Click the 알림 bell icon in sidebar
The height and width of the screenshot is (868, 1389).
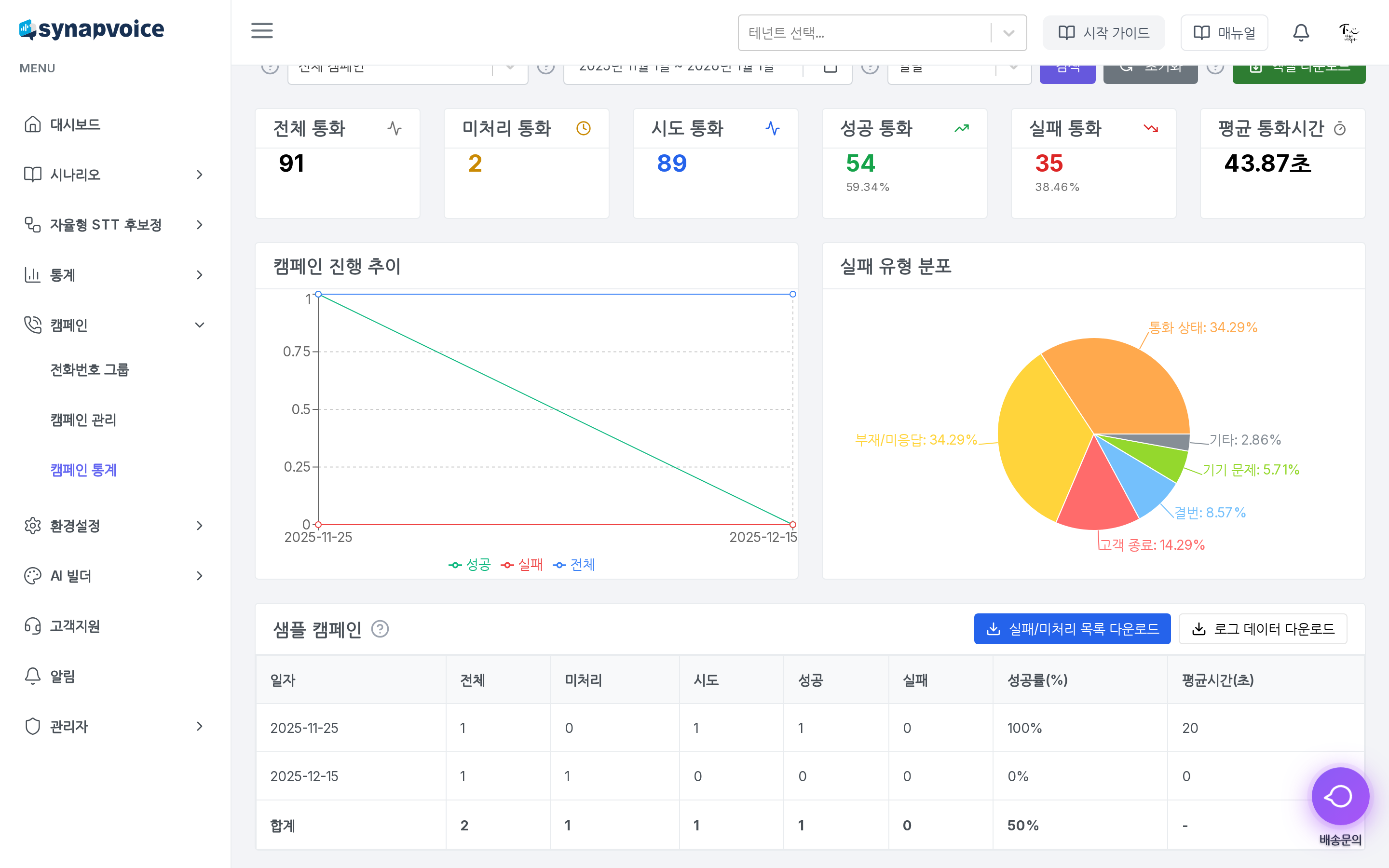[x=33, y=676]
